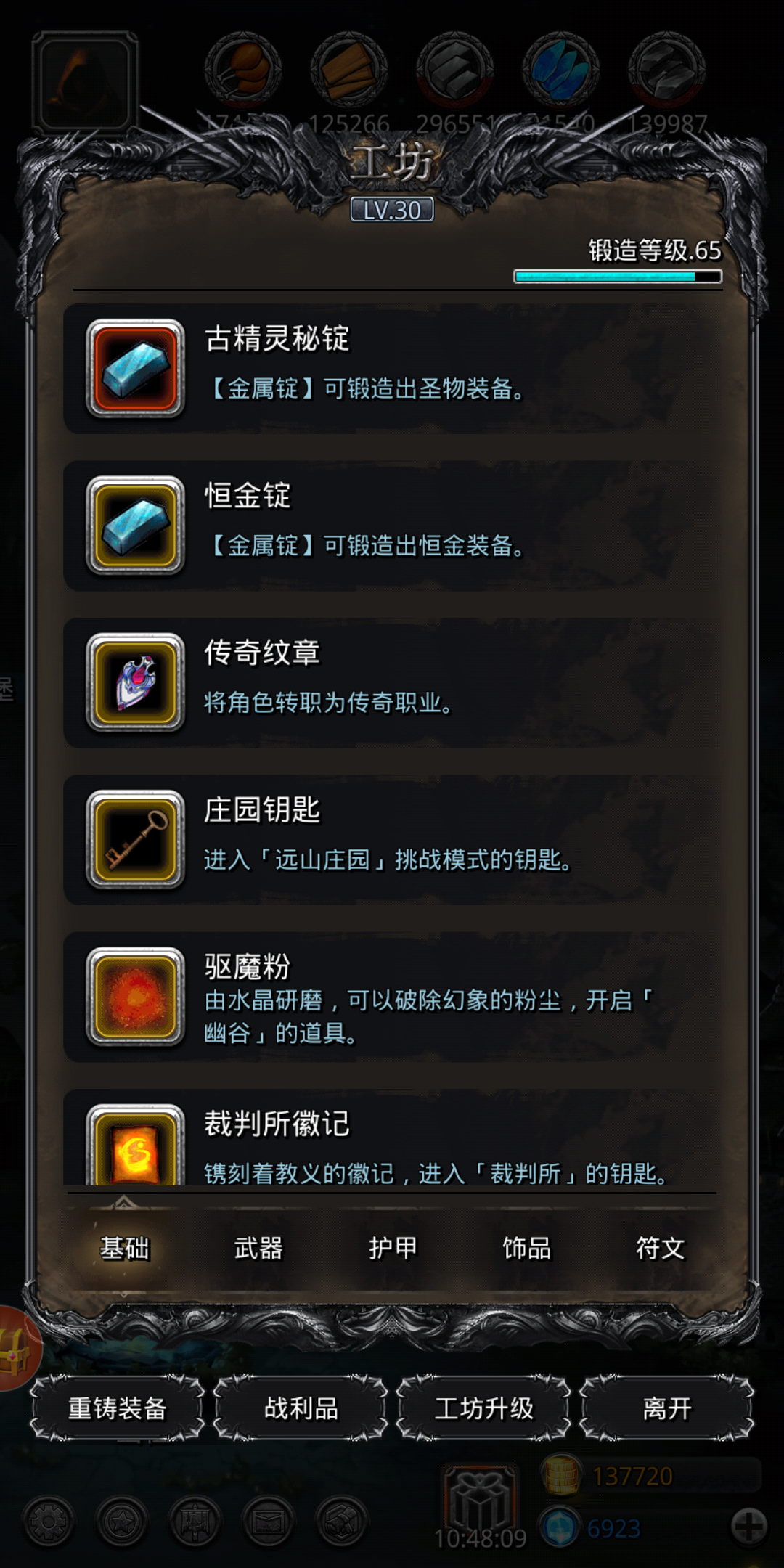Open the 饰品 tab
Image resolution: width=784 pixels, height=1568 pixels.
click(527, 1249)
